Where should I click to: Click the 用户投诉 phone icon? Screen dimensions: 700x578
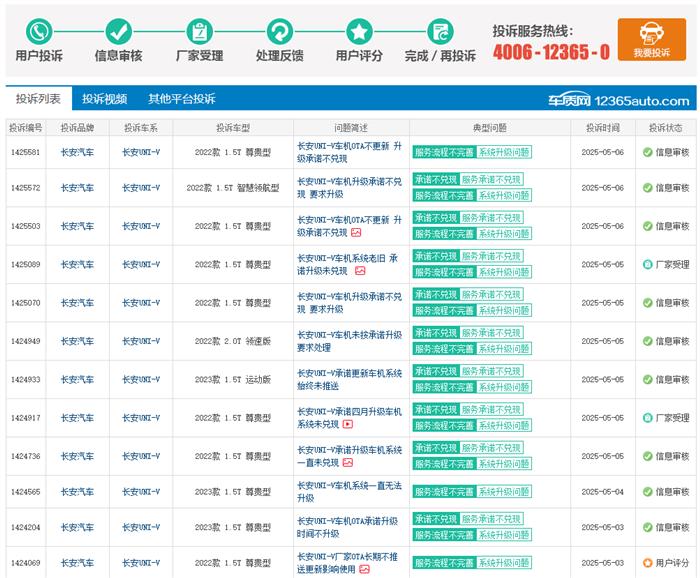click(x=39, y=32)
